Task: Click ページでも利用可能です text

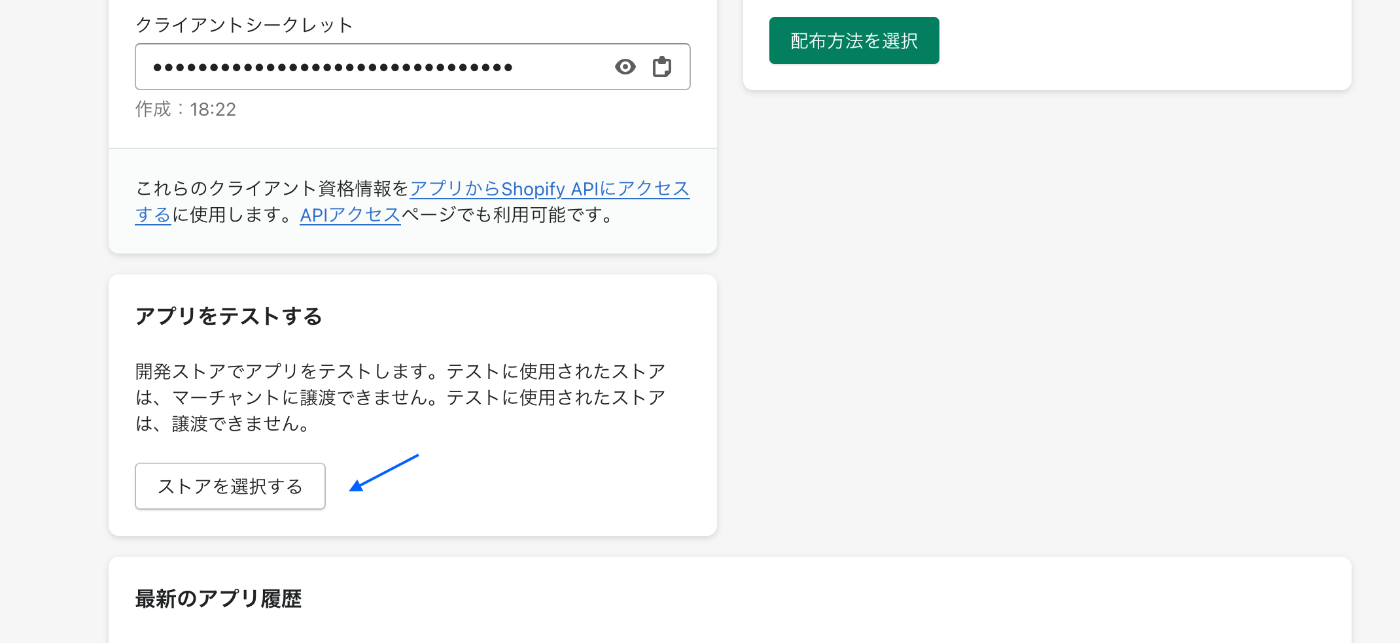Action: tap(508, 215)
